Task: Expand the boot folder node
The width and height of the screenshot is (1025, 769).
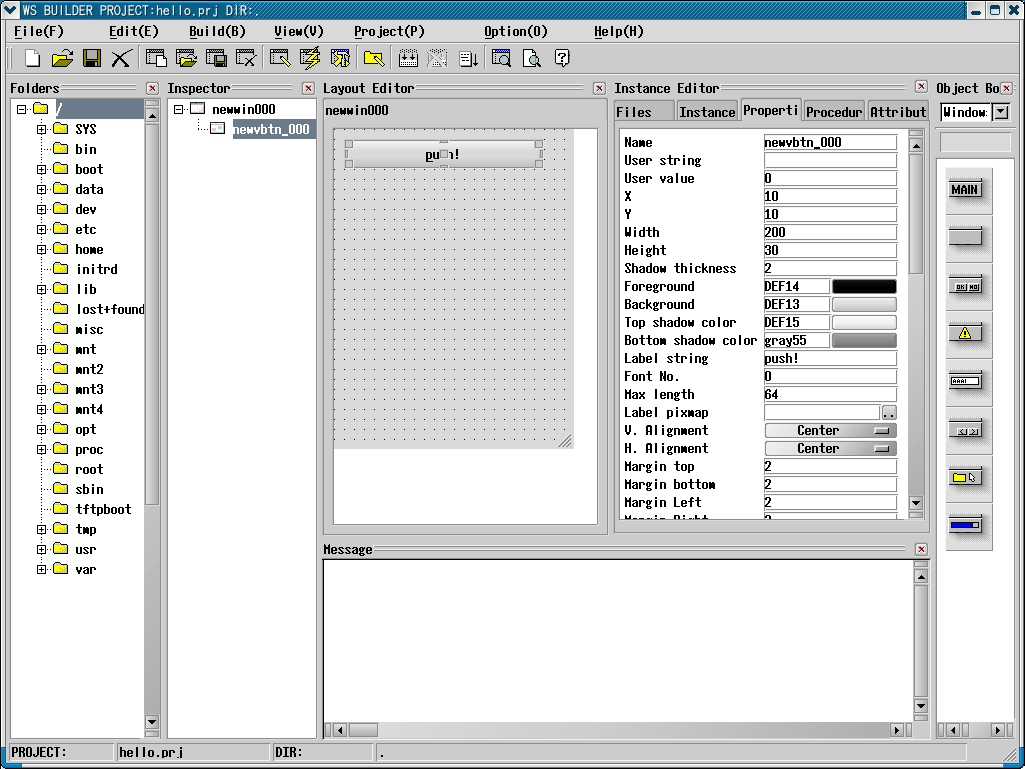Action: pos(41,169)
